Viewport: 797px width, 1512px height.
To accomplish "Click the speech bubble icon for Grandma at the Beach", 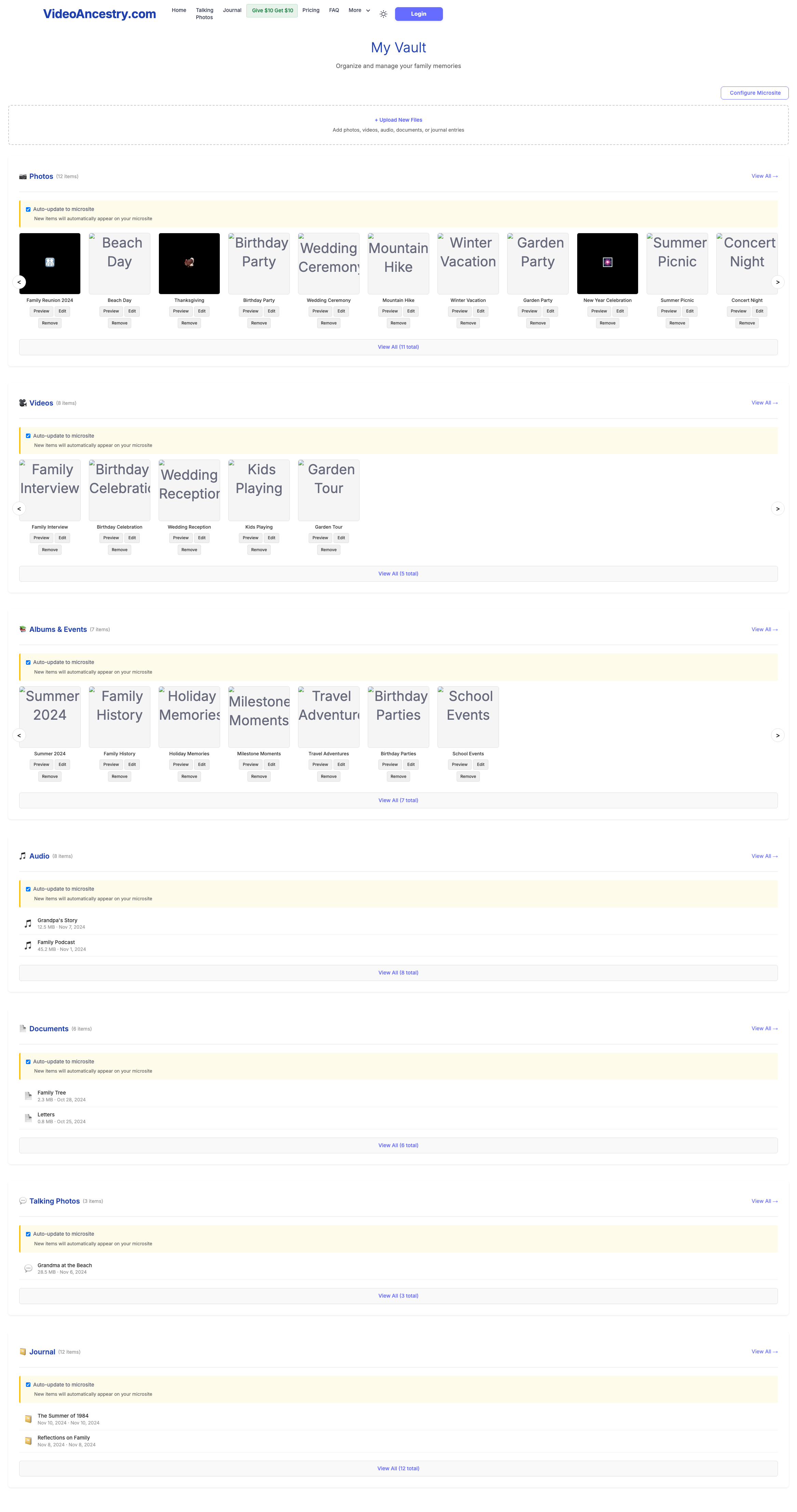I will [x=28, y=1269].
